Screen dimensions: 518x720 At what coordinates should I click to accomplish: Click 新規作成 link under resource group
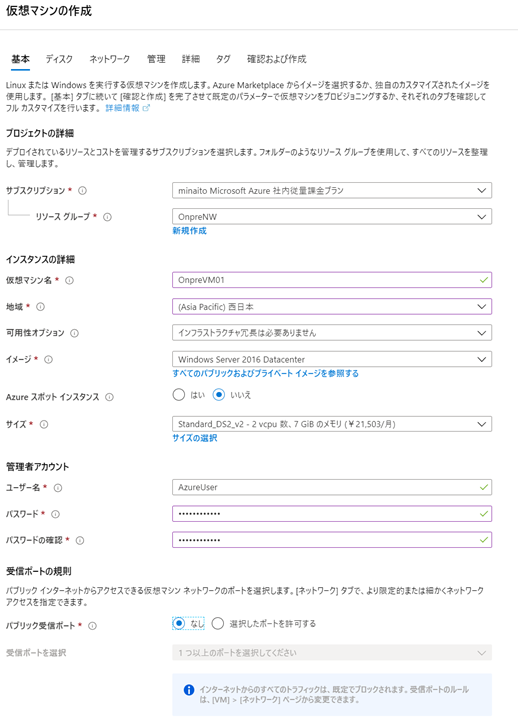pyautogui.click(x=190, y=231)
